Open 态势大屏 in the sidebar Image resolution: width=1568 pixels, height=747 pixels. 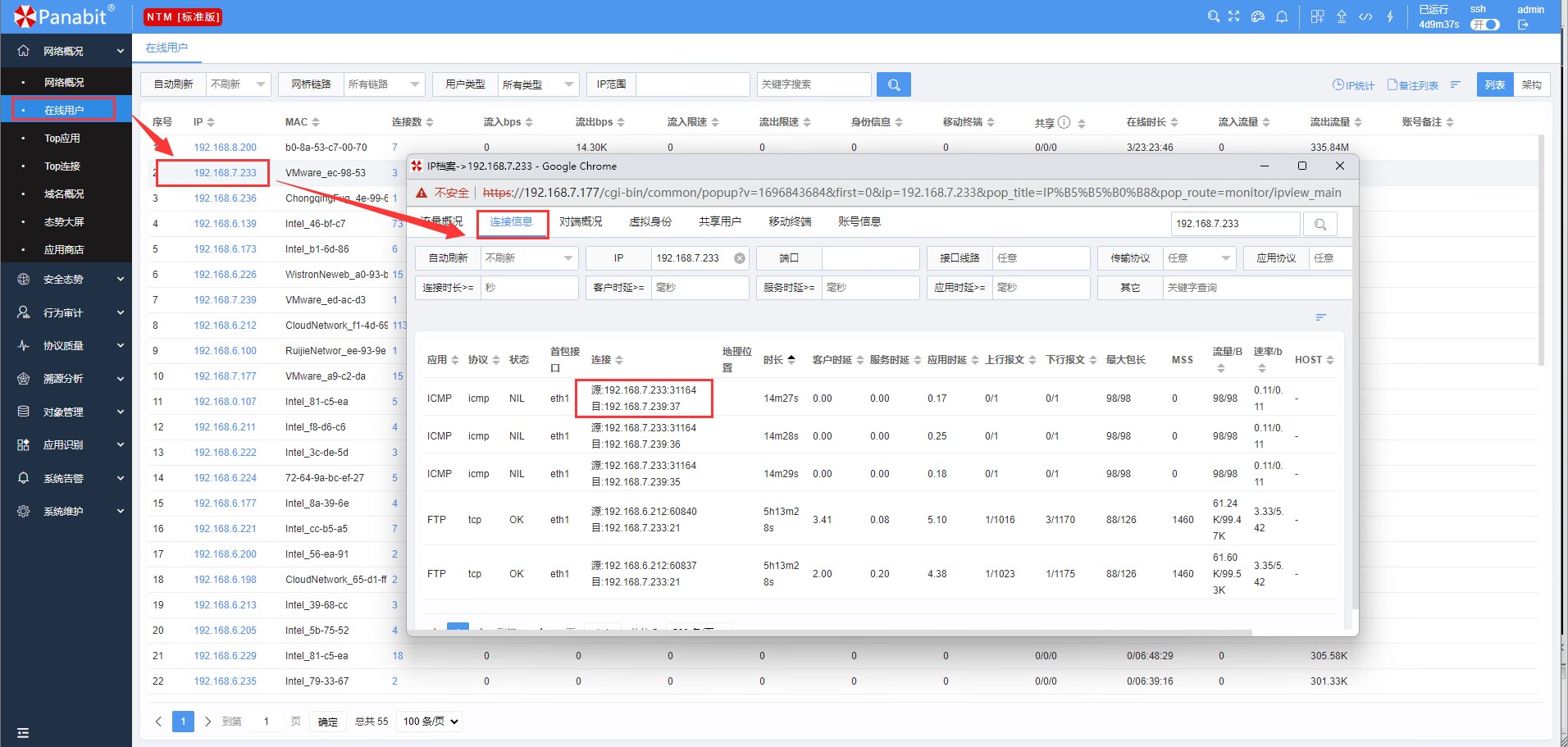pyautogui.click(x=66, y=221)
